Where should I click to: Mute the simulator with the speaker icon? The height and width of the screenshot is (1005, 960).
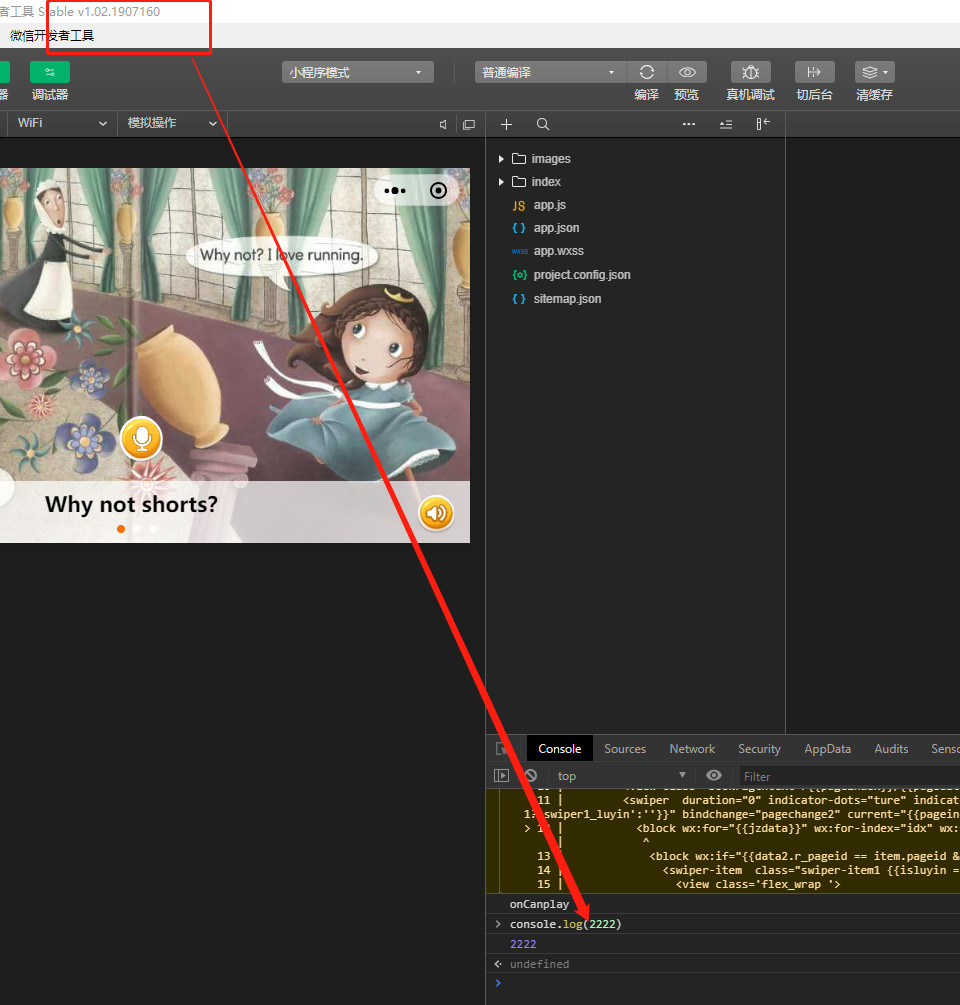point(443,124)
